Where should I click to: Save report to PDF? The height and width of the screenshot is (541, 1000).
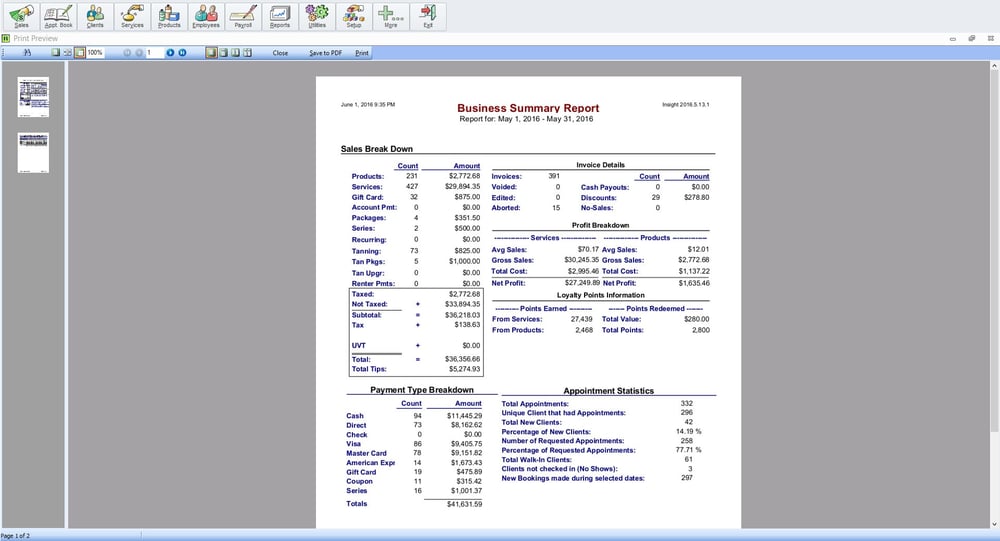tap(325, 53)
